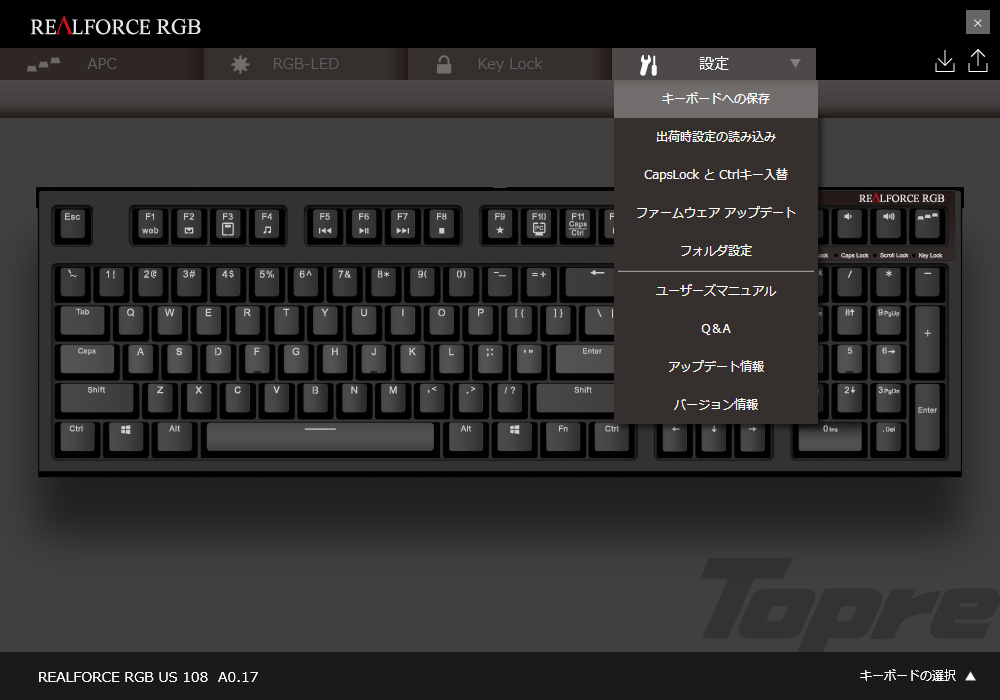
Task: Click the spacebar on keyboard image
Action: click(320, 437)
